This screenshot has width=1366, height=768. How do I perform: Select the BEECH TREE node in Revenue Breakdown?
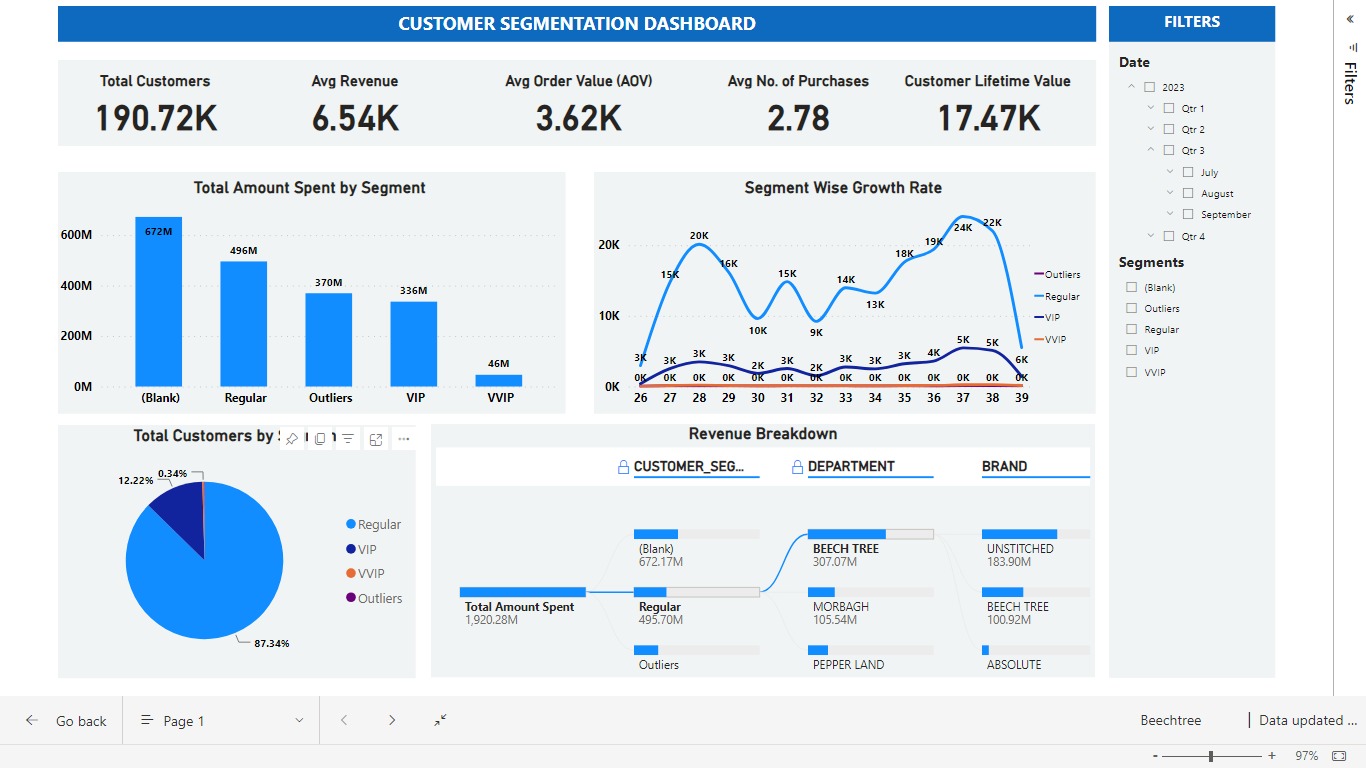pyautogui.click(x=846, y=540)
